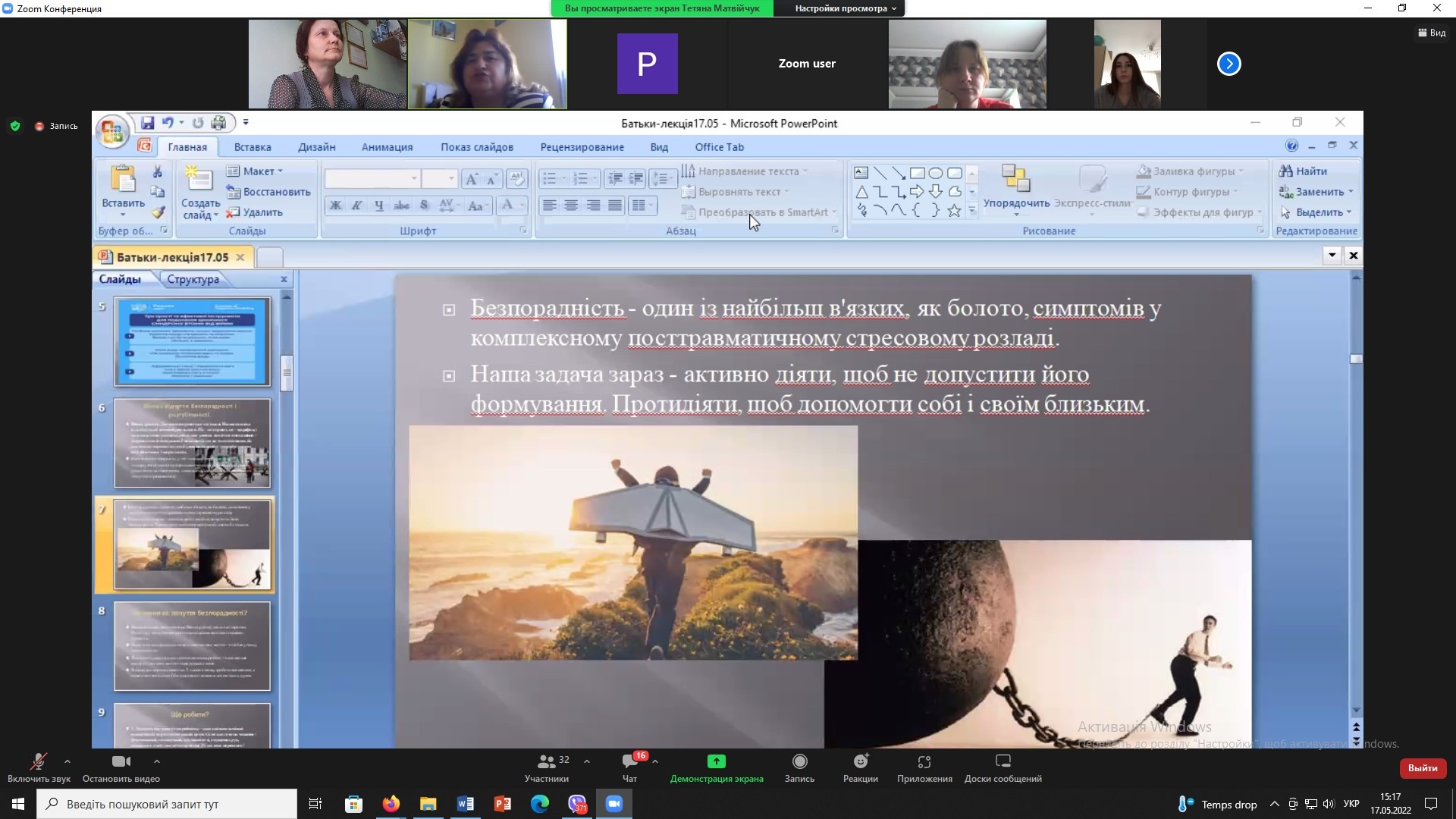Click the Record icon in Zoom toolbar
Image resolution: width=1456 pixels, height=819 pixels.
(x=799, y=762)
